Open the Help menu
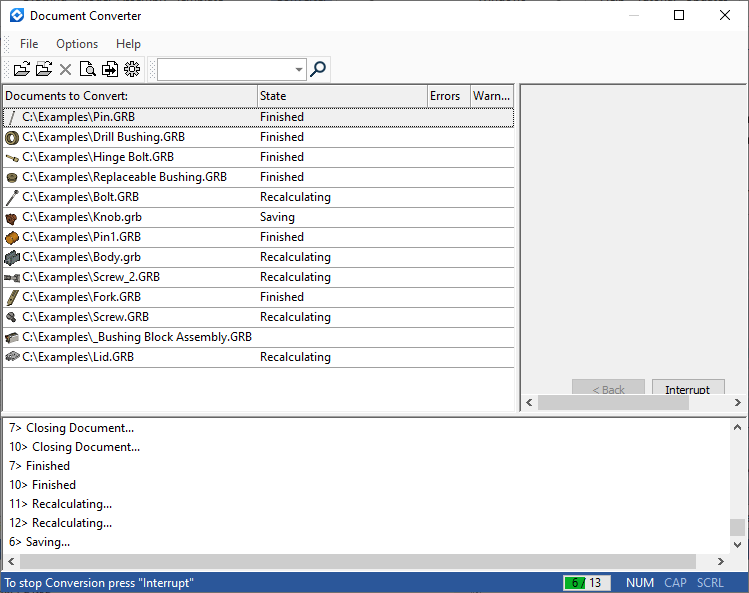749x593 pixels. [x=128, y=44]
